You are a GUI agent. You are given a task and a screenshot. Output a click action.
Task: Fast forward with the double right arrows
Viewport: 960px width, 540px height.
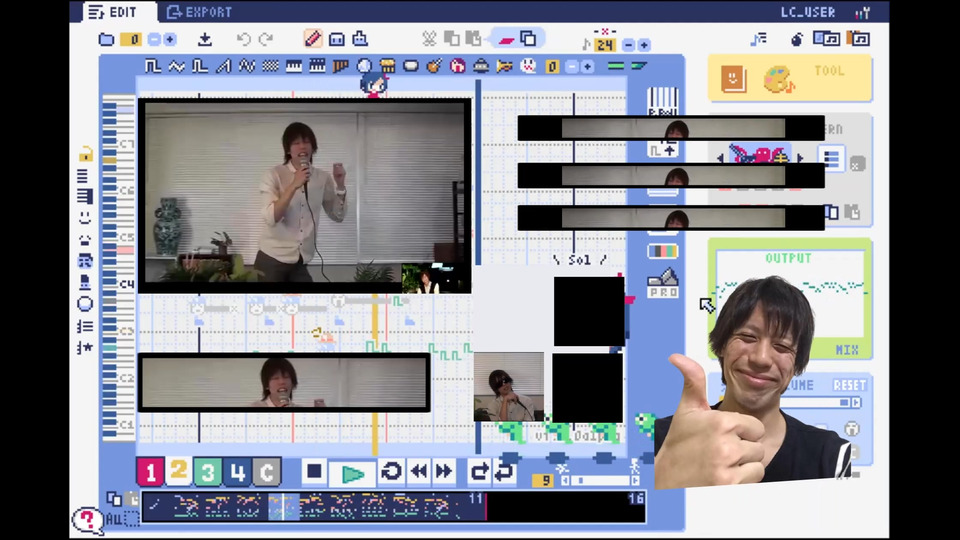(444, 471)
